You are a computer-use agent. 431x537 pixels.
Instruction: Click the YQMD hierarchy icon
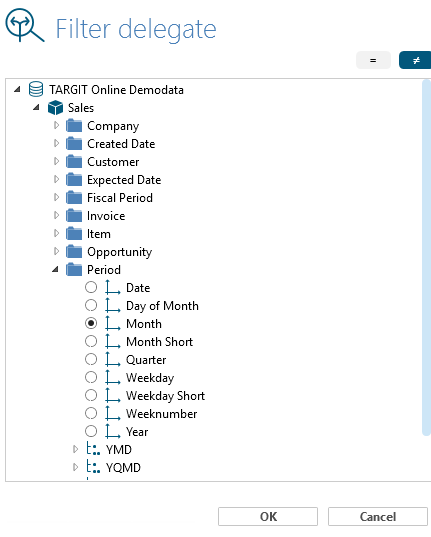93,467
